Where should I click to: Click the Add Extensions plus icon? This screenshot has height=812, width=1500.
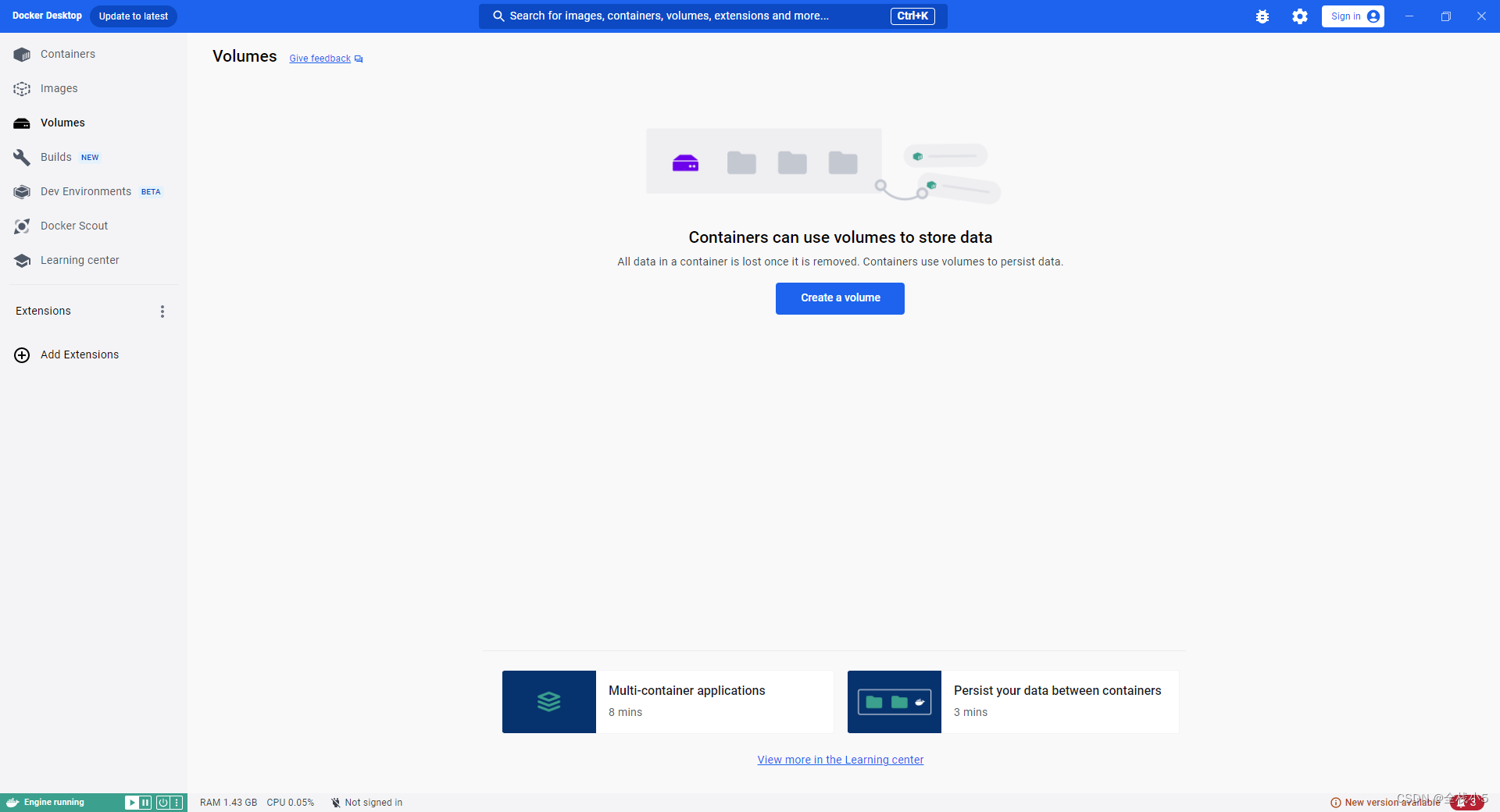click(22, 354)
